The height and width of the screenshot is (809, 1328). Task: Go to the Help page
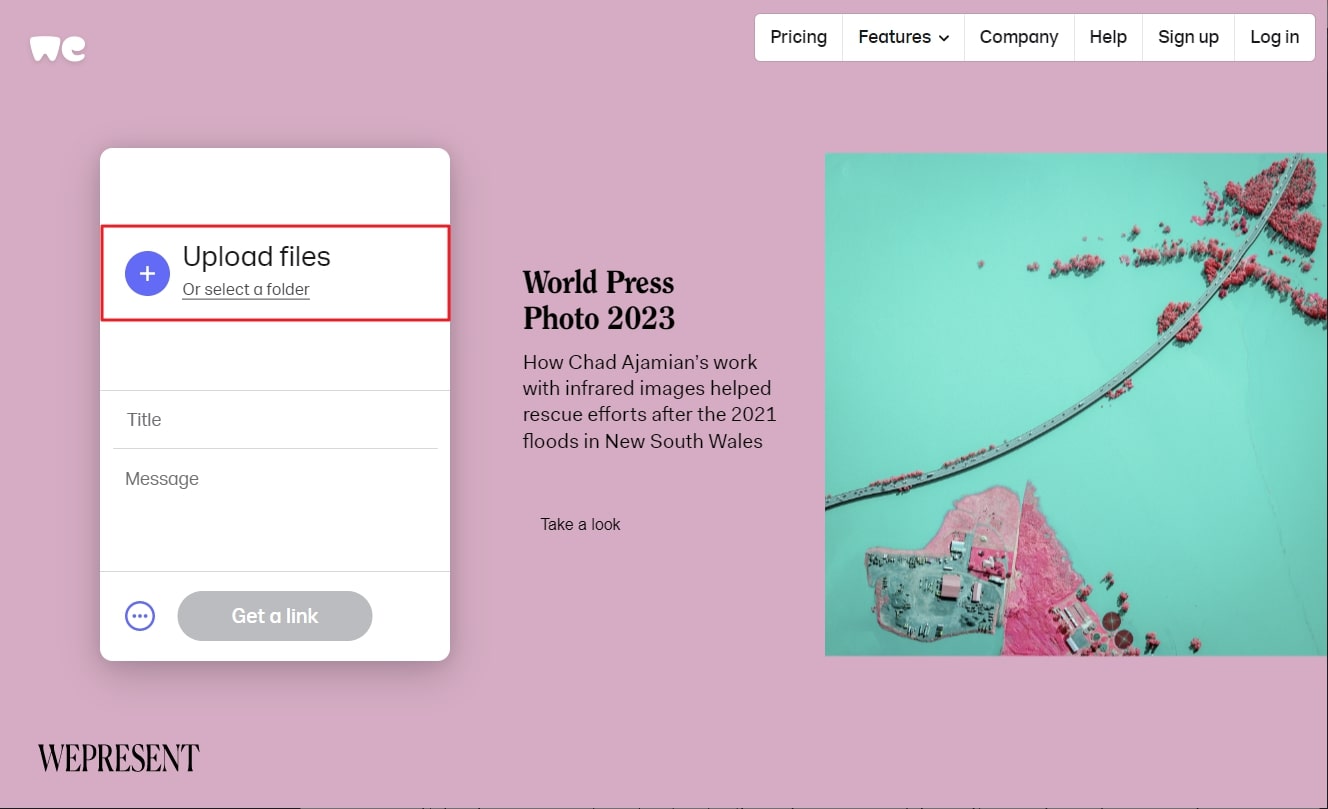1108,37
